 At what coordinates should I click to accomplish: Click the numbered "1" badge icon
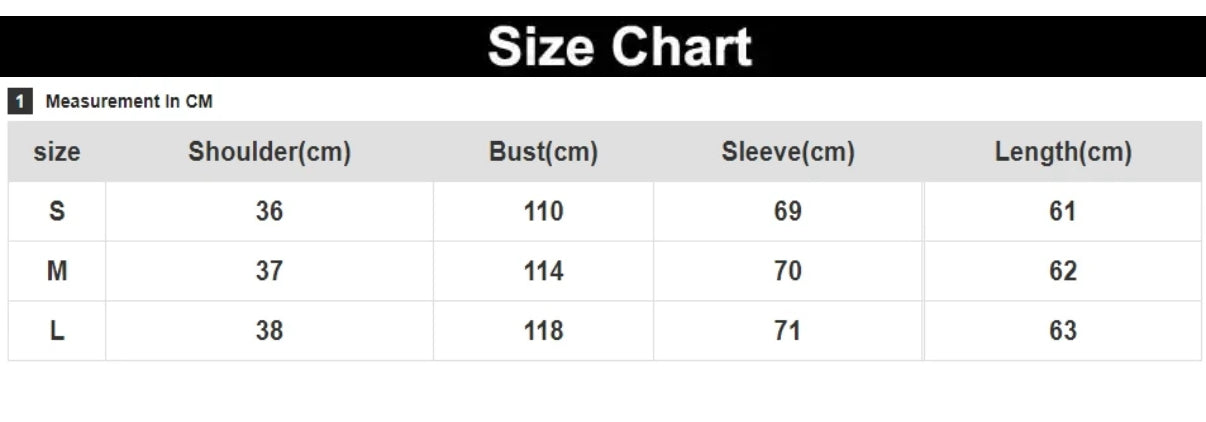click(x=20, y=101)
